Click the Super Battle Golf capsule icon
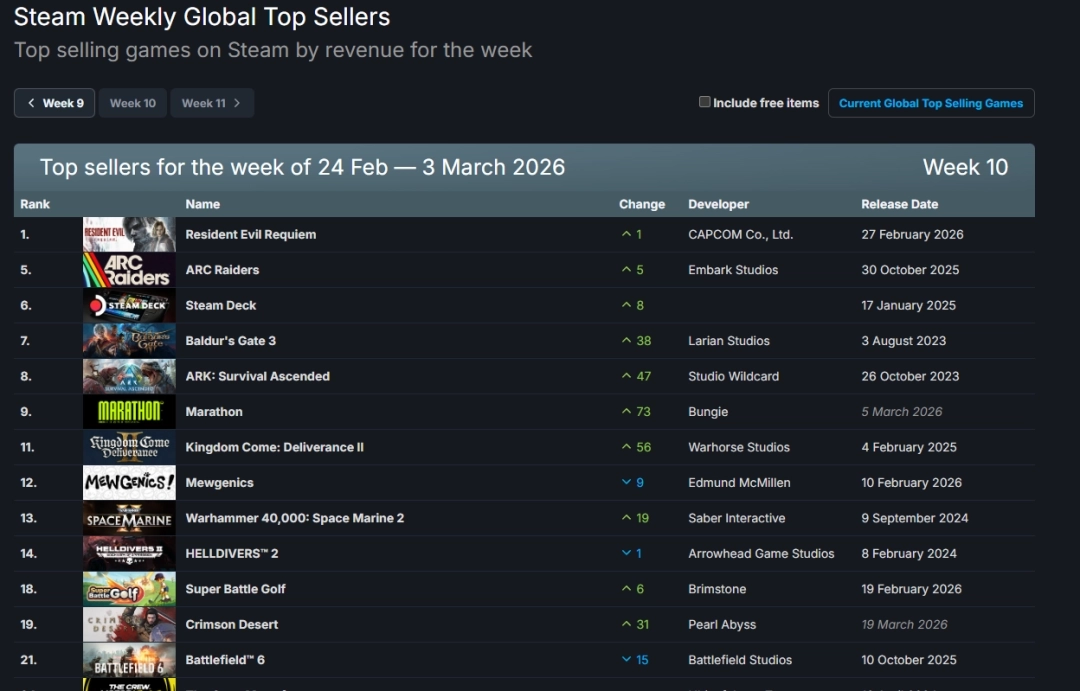 [x=128, y=588]
